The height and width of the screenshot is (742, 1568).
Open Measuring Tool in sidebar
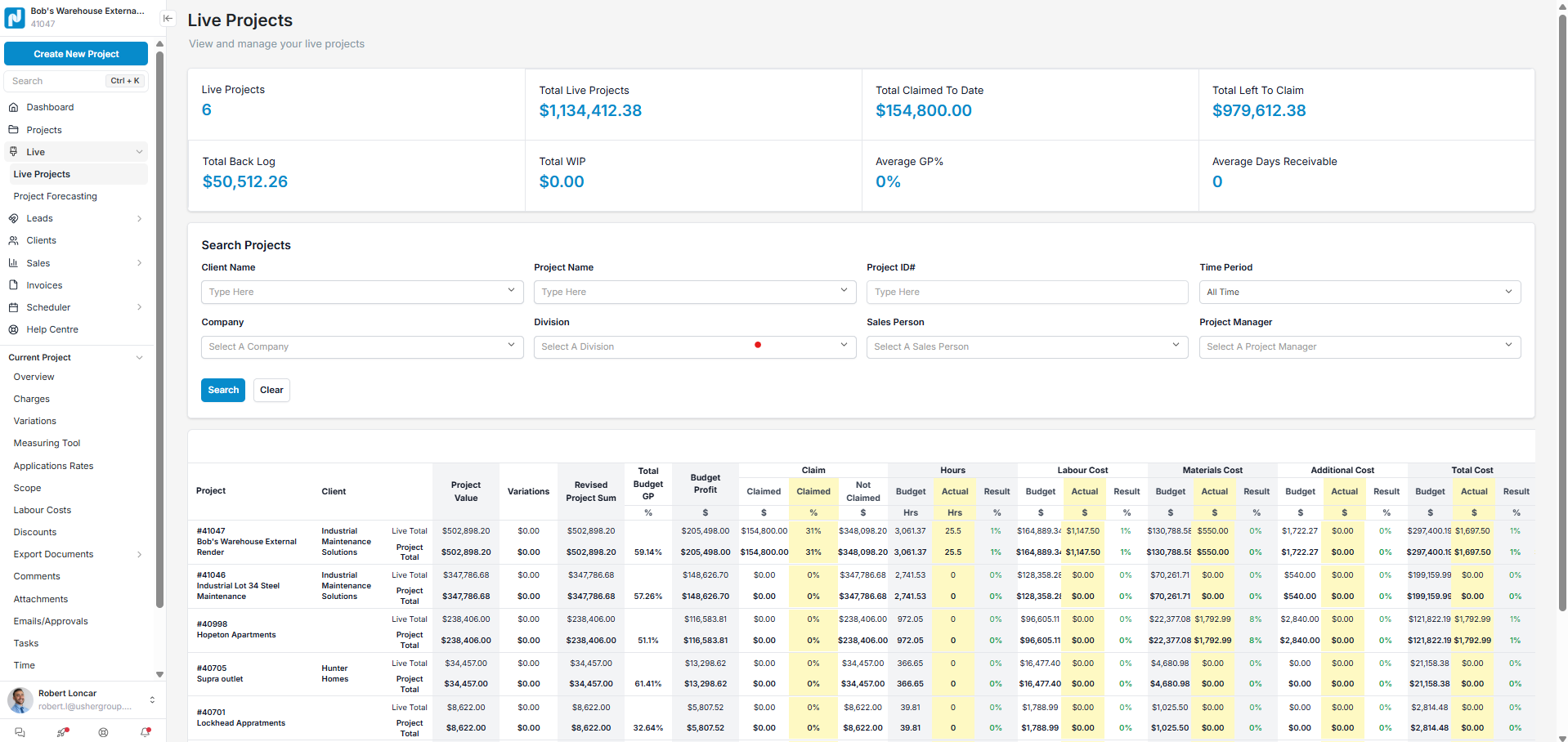(47, 443)
